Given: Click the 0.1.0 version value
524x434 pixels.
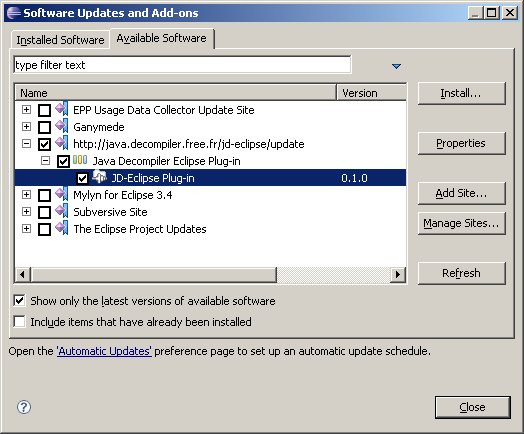Looking at the screenshot, I should (354, 178).
